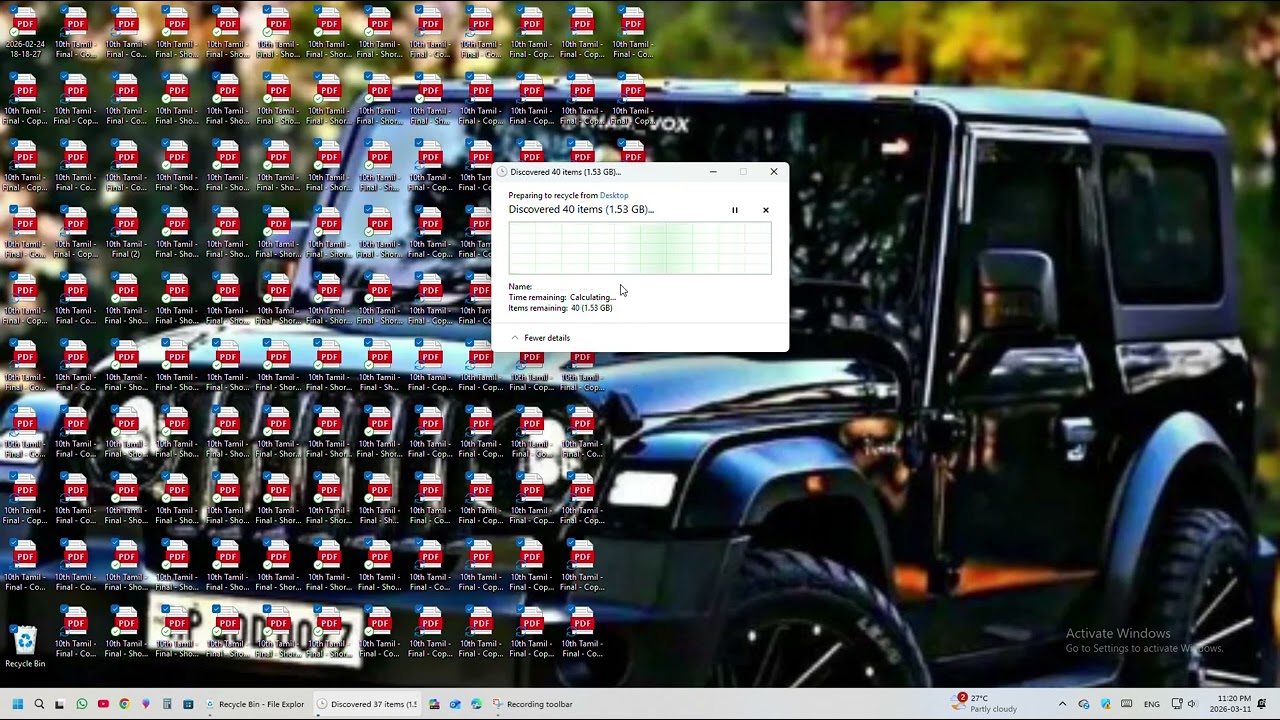The height and width of the screenshot is (720, 1280).
Task: Open the Calculator taskbar icon
Action: point(167,704)
